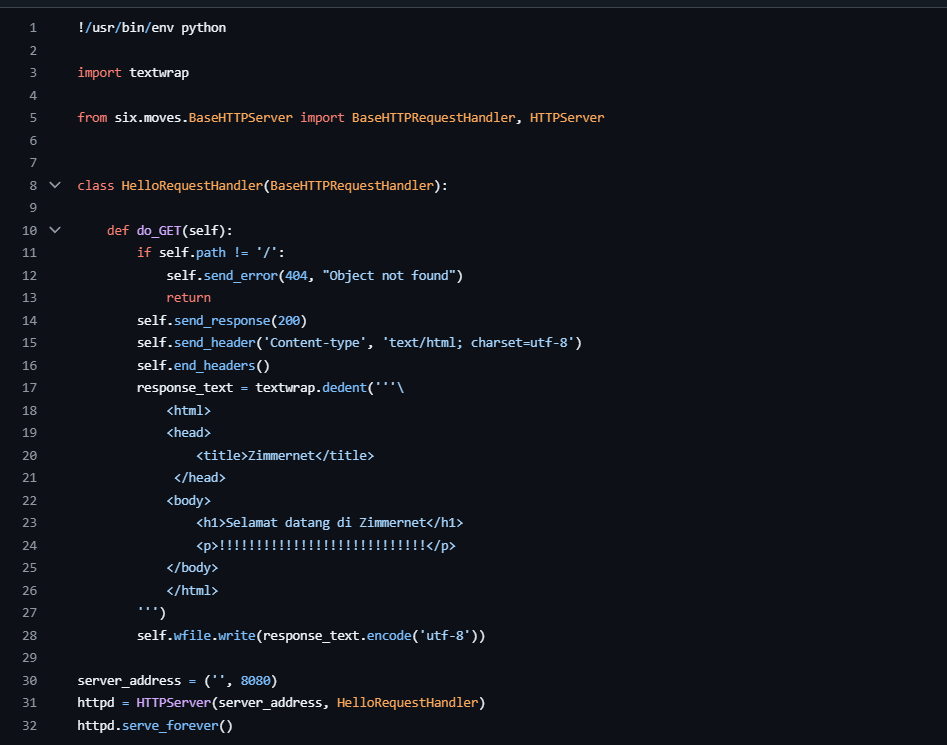947x745 pixels.
Task: Select line number 3
Action: pyautogui.click(x=33, y=73)
